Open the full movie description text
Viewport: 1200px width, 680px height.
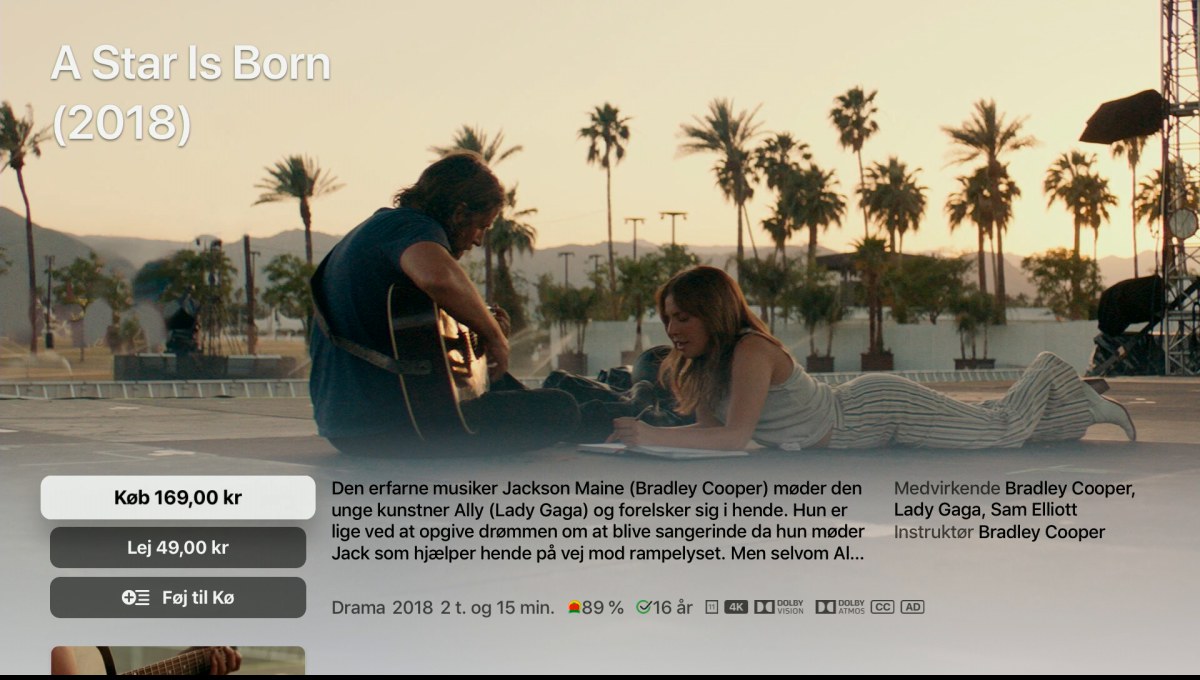point(598,521)
